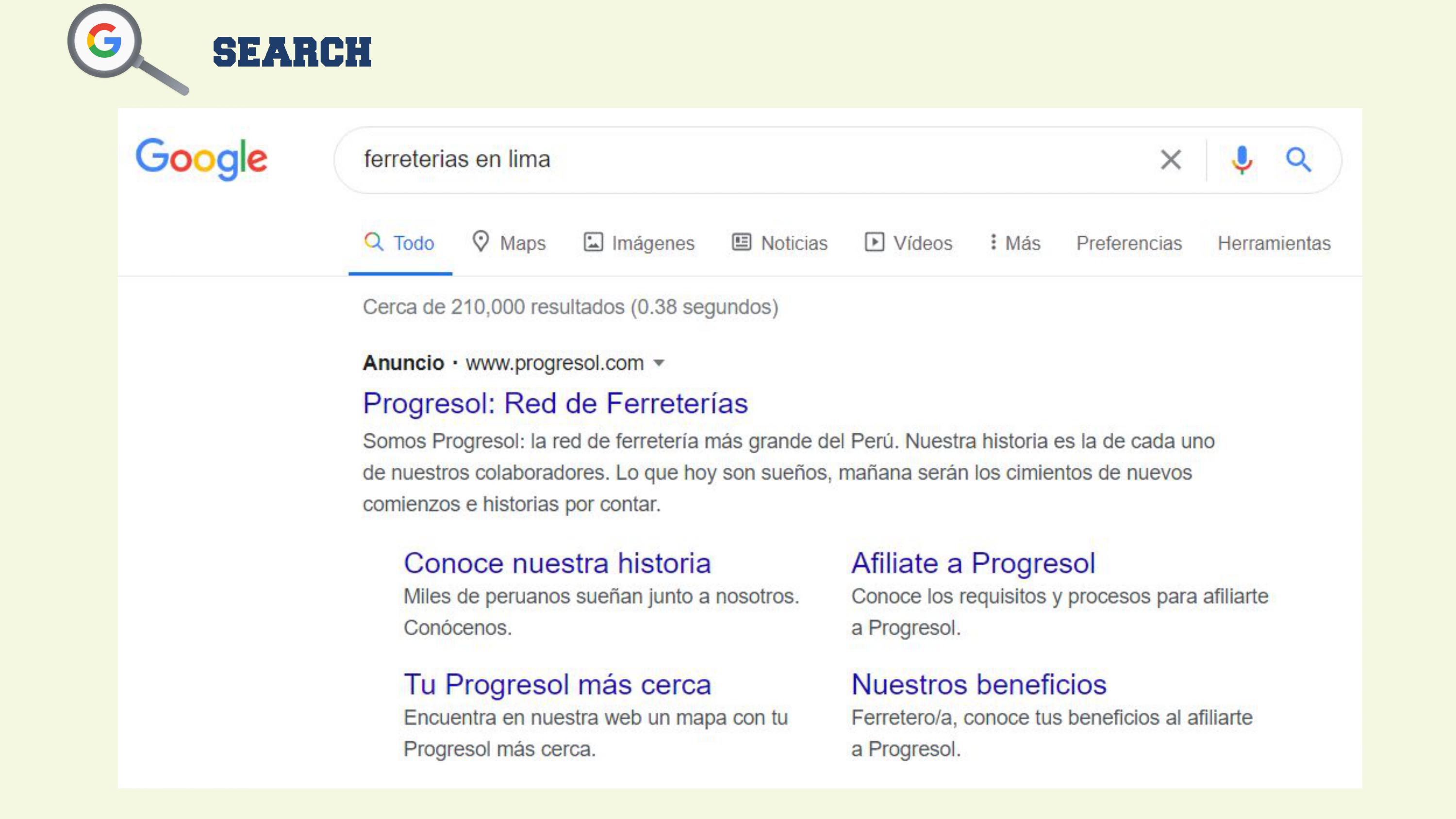This screenshot has width=1456, height=819.
Task: Open 'Conoce nuestra historia' sitelink
Action: pyautogui.click(x=557, y=563)
